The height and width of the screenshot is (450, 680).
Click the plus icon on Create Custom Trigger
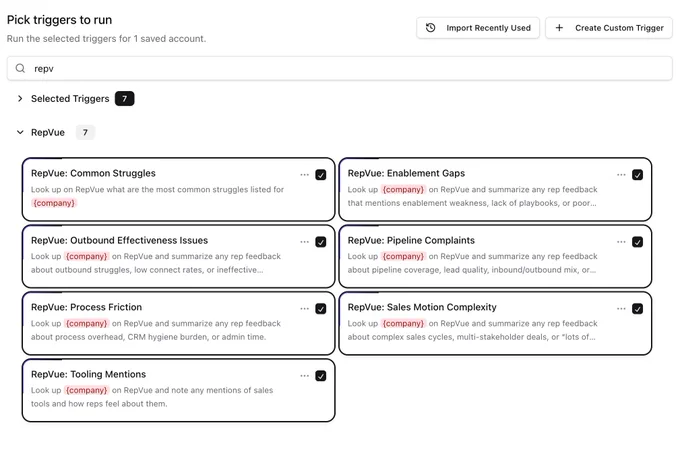click(x=559, y=28)
